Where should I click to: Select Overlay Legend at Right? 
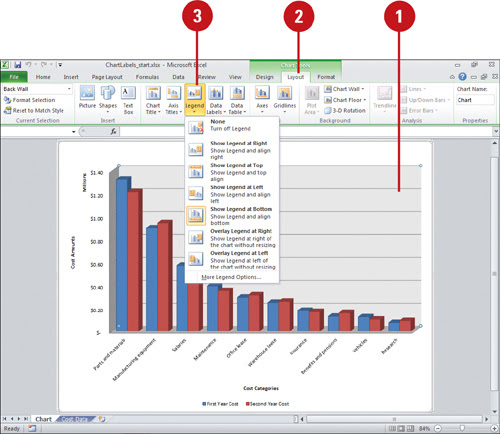(x=232, y=238)
